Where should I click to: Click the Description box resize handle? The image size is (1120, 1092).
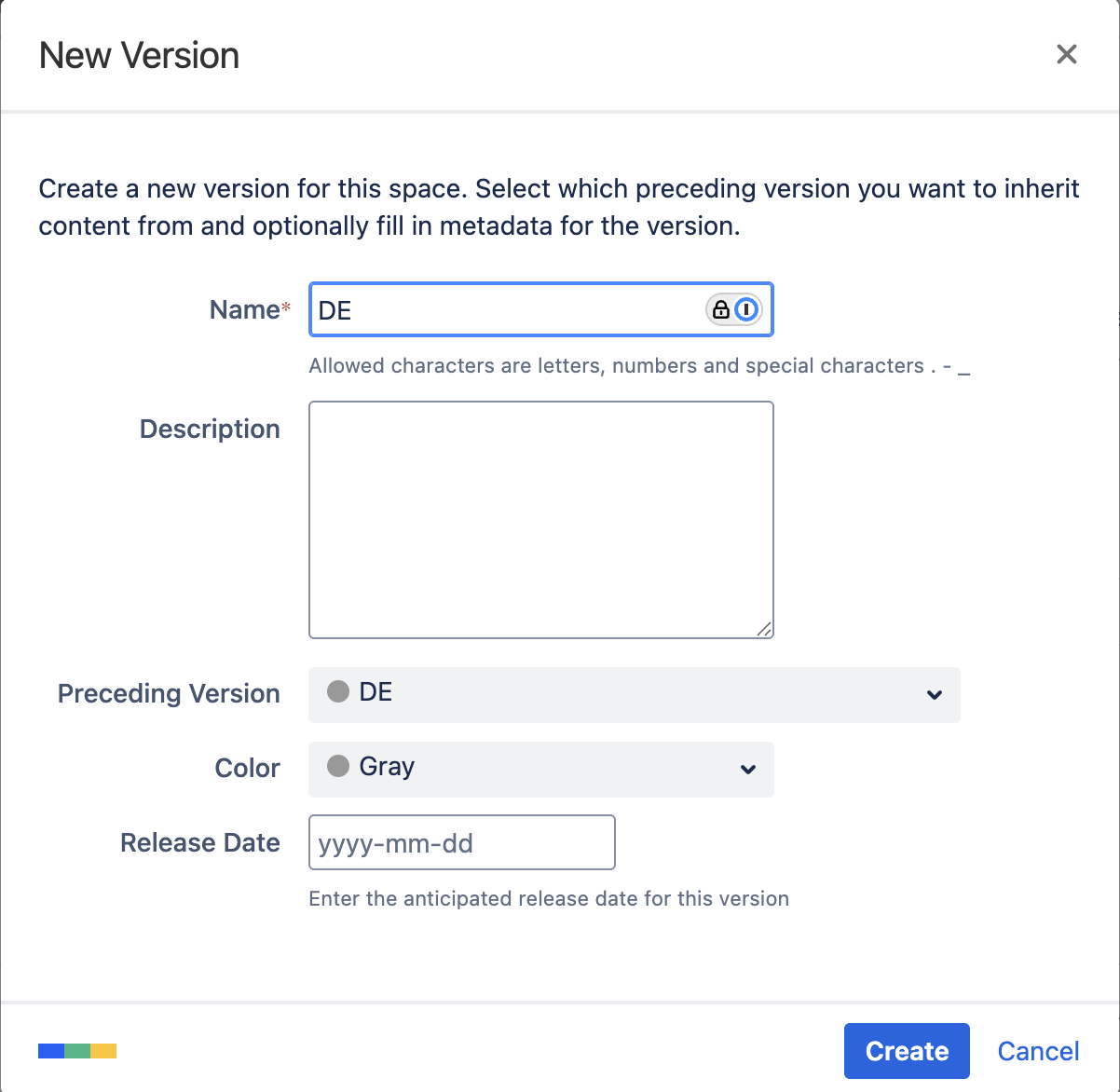[x=764, y=629]
